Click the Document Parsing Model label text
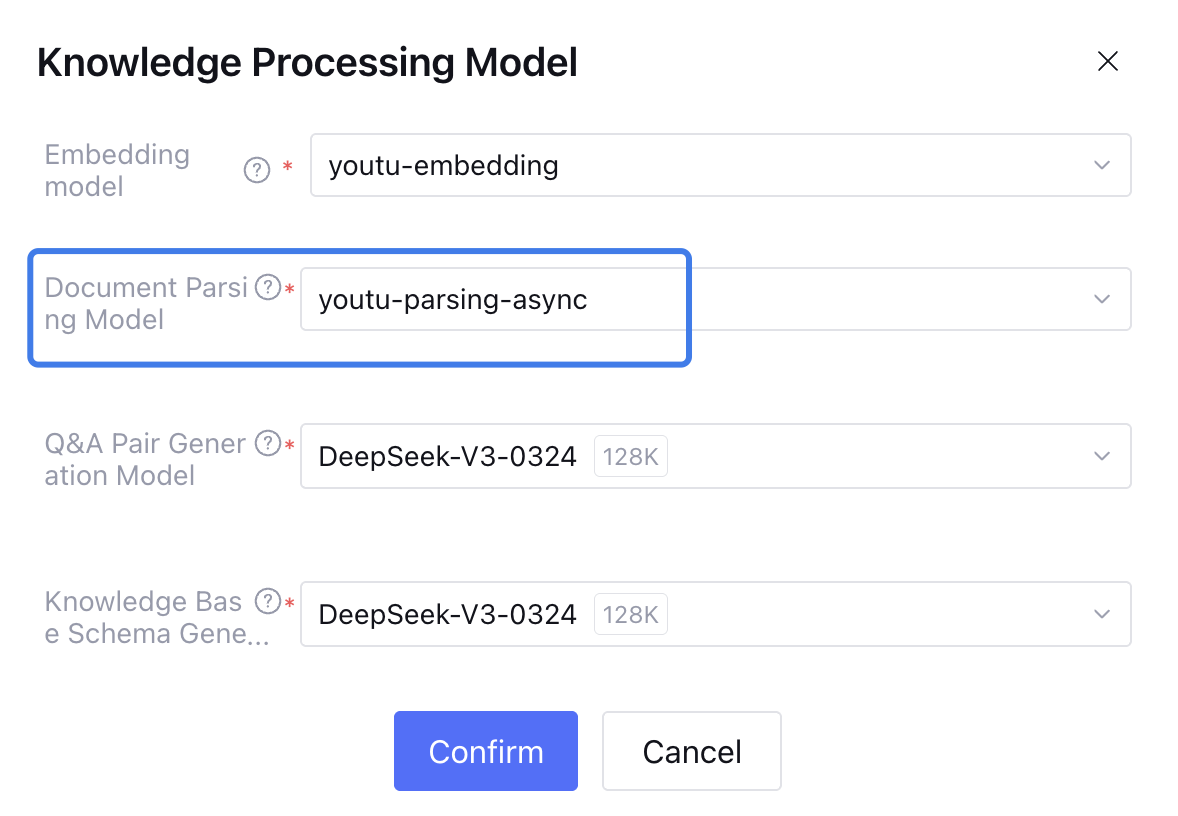The image size is (1178, 816). pos(145,304)
